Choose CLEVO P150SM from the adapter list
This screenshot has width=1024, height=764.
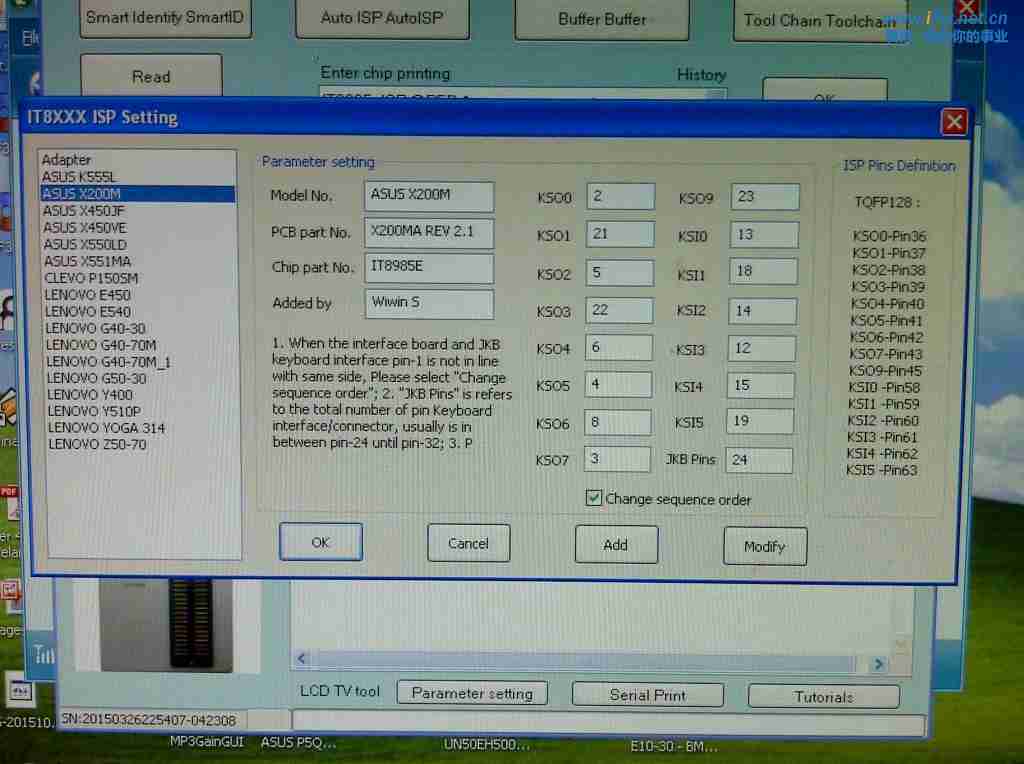[x=92, y=278]
